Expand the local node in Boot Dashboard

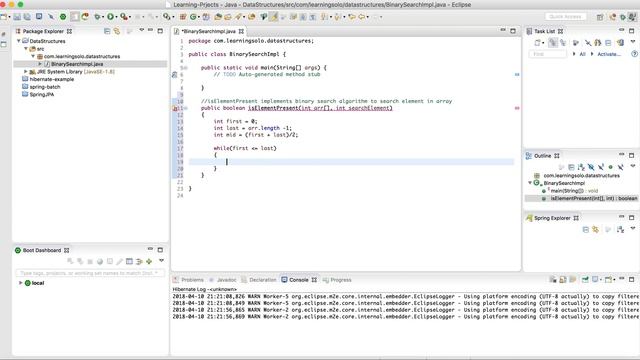[20, 283]
